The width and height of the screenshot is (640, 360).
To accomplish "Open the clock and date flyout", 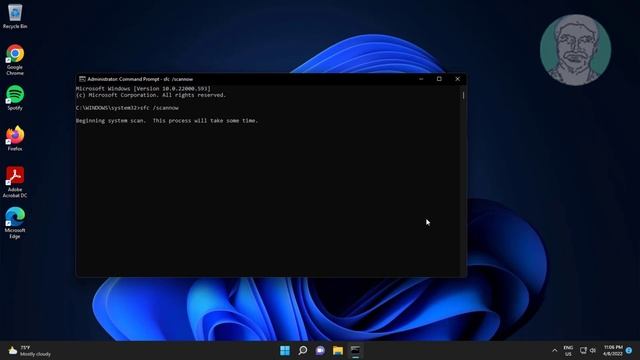I will (x=613, y=350).
